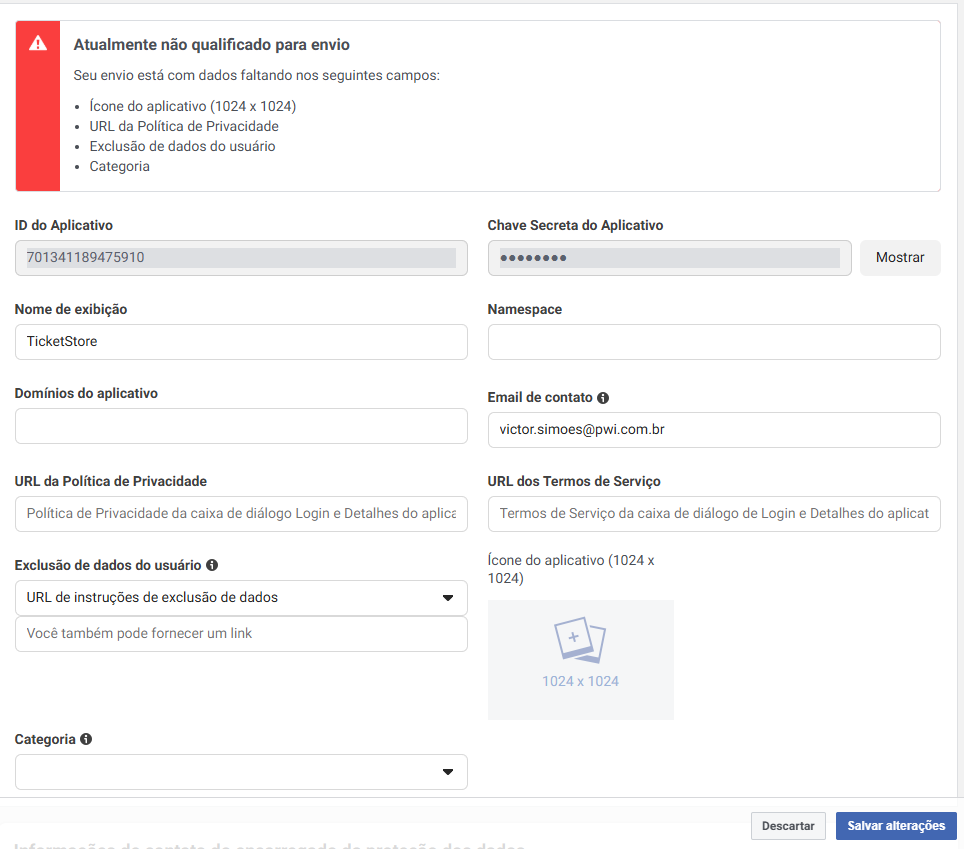
Task: Click the info icon beside Categoria
Action: coord(86,739)
